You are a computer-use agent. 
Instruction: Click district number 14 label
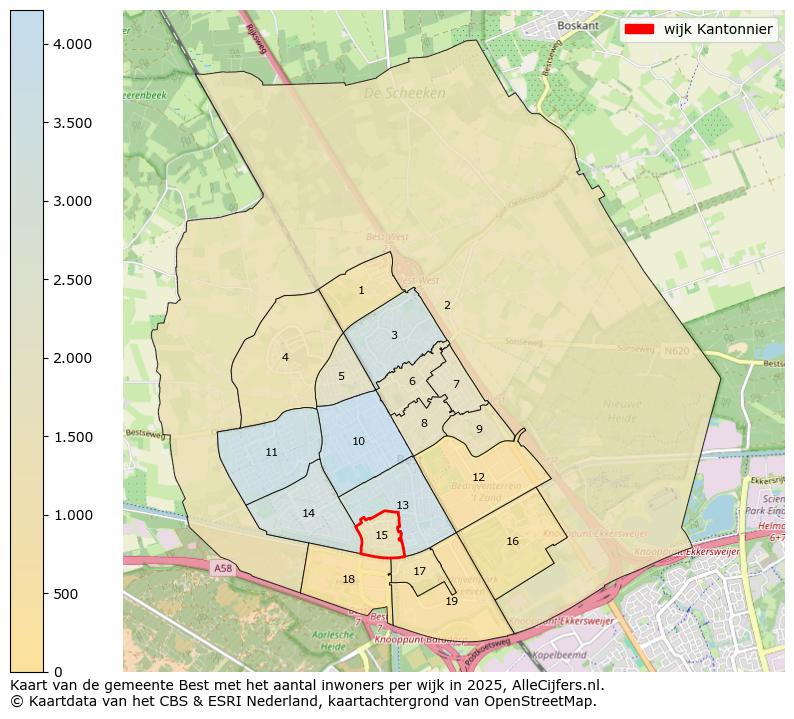pos(308,514)
